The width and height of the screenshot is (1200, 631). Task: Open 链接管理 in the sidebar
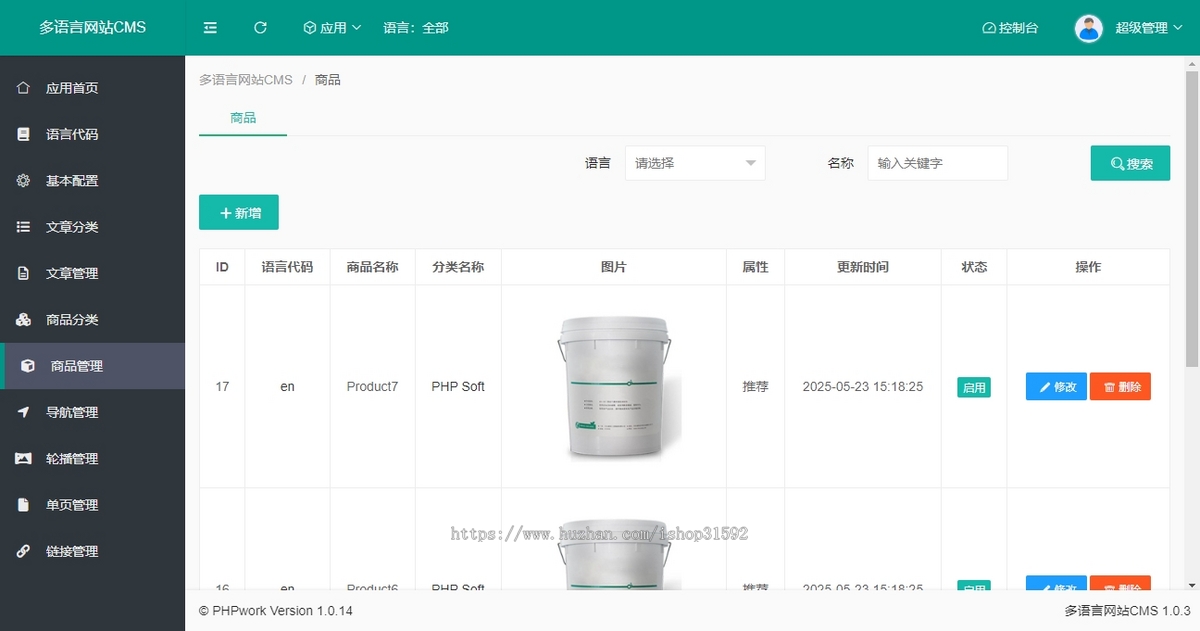point(92,551)
